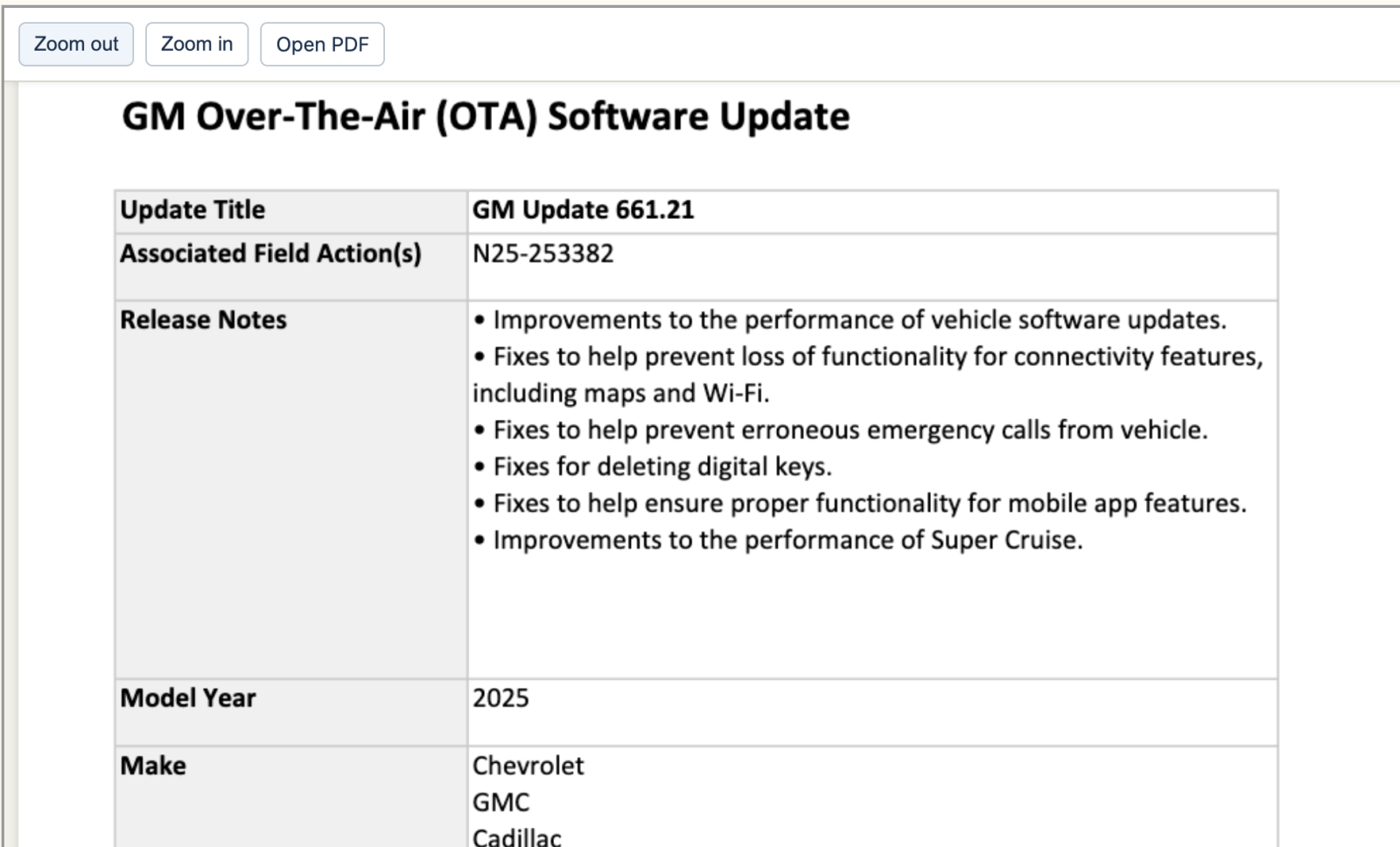Click the 'Update Title' row label
Screen dimensions: 1400x847
click(x=192, y=210)
